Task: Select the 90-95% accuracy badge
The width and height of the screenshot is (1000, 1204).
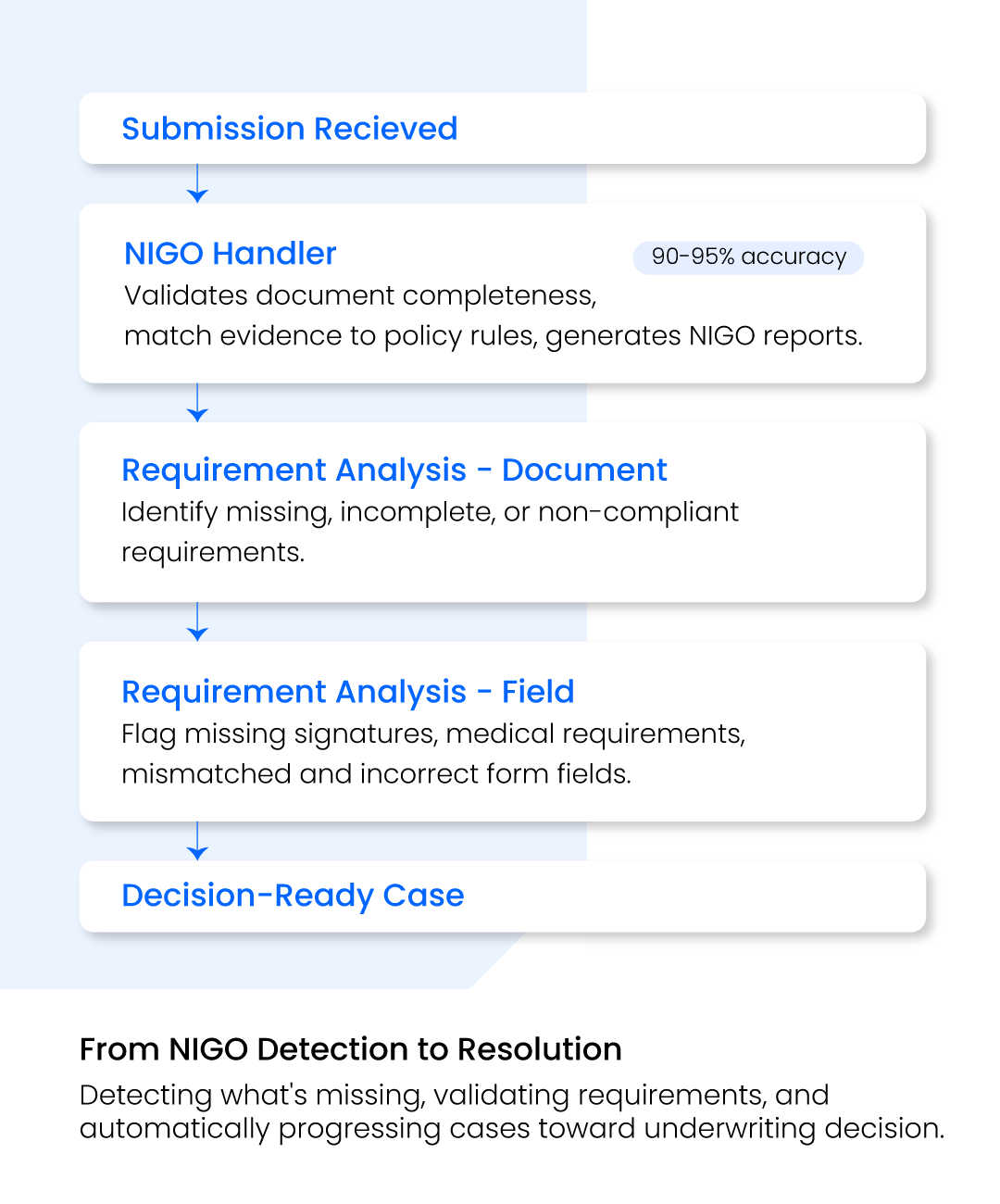Action: pyautogui.click(x=748, y=257)
